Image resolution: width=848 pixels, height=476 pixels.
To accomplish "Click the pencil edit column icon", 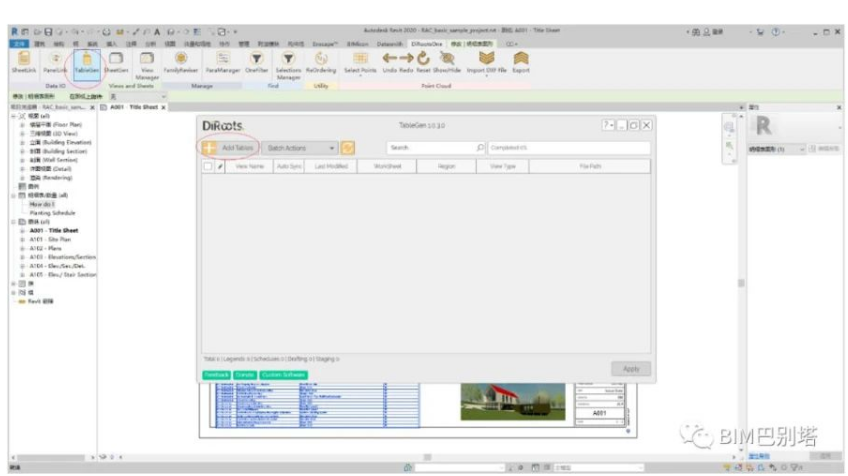I will (220, 167).
